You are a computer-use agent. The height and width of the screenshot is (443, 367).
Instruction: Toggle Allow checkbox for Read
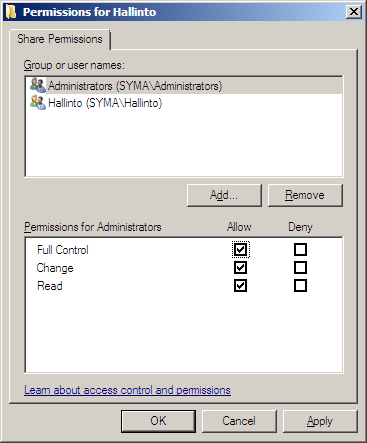pos(240,286)
